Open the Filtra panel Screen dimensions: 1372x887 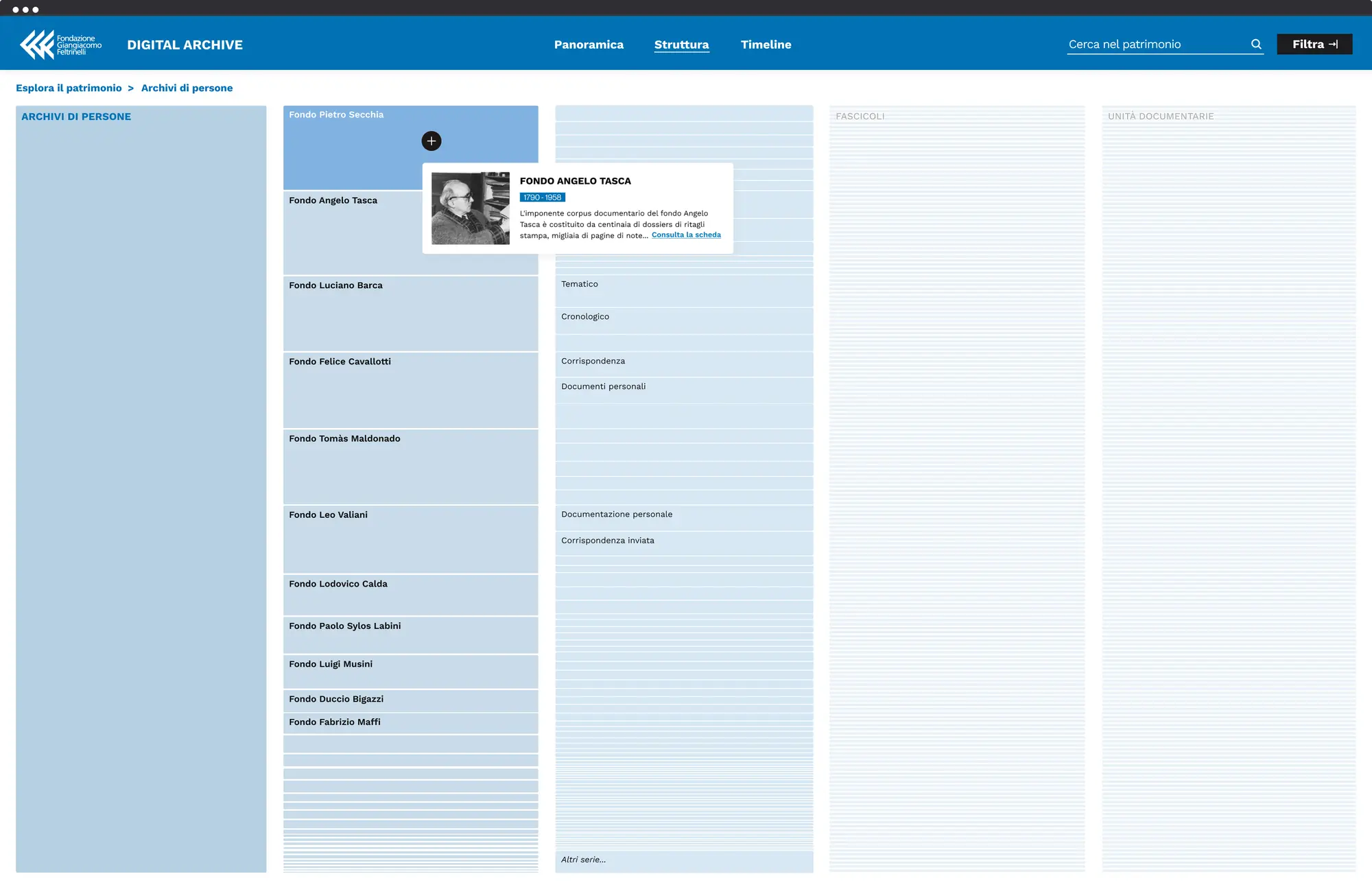(x=1314, y=44)
